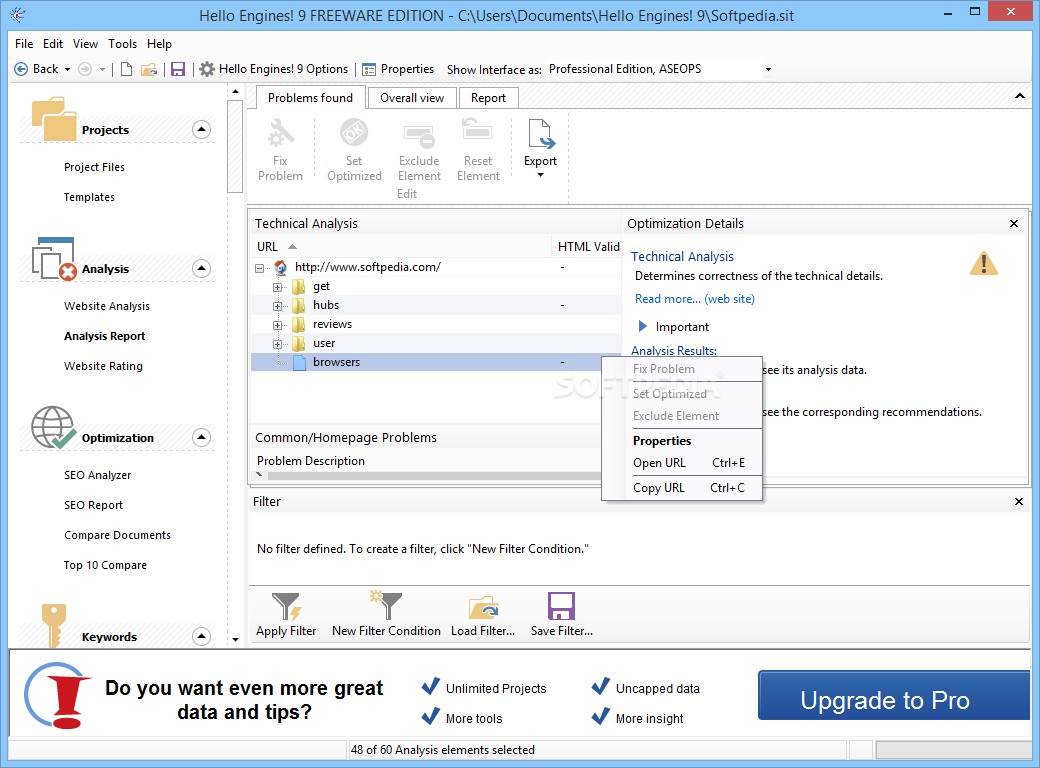Viewport: 1040px width, 768px height.
Task: Open the Back history dropdown arrow
Action: pos(67,69)
